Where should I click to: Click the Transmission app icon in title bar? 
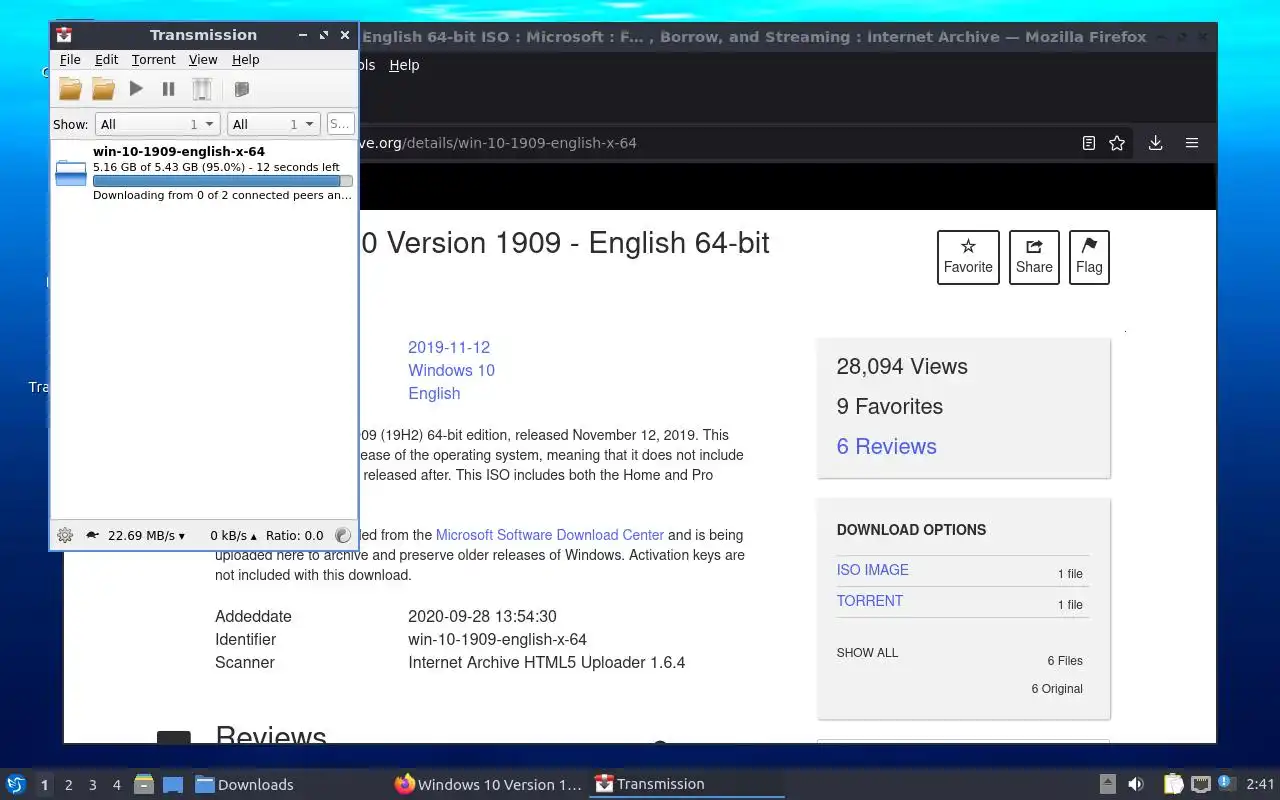(x=65, y=35)
